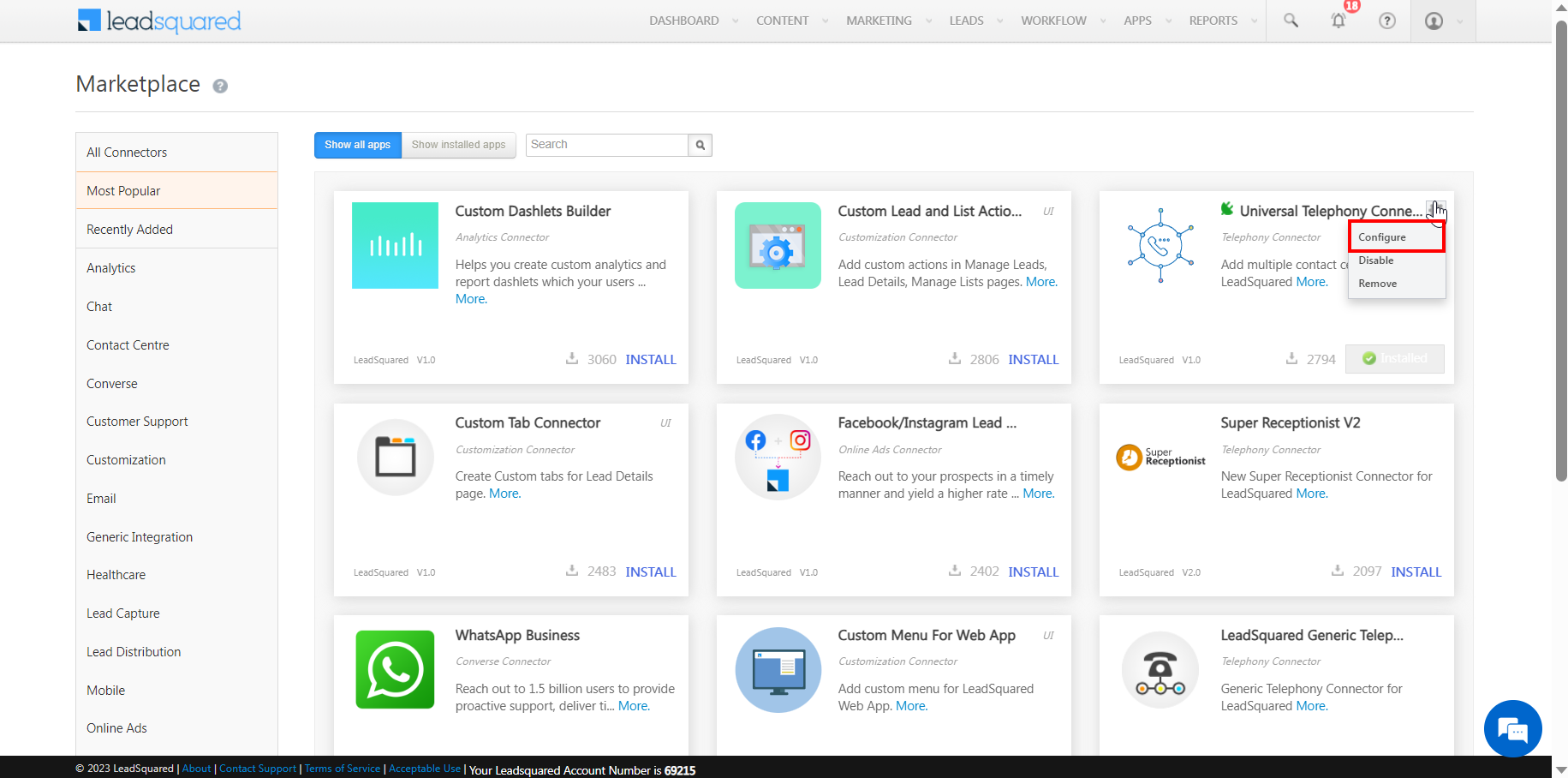The image size is (1568, 778).
Task: Open the Healthcare category
Action: click(176, 575)
